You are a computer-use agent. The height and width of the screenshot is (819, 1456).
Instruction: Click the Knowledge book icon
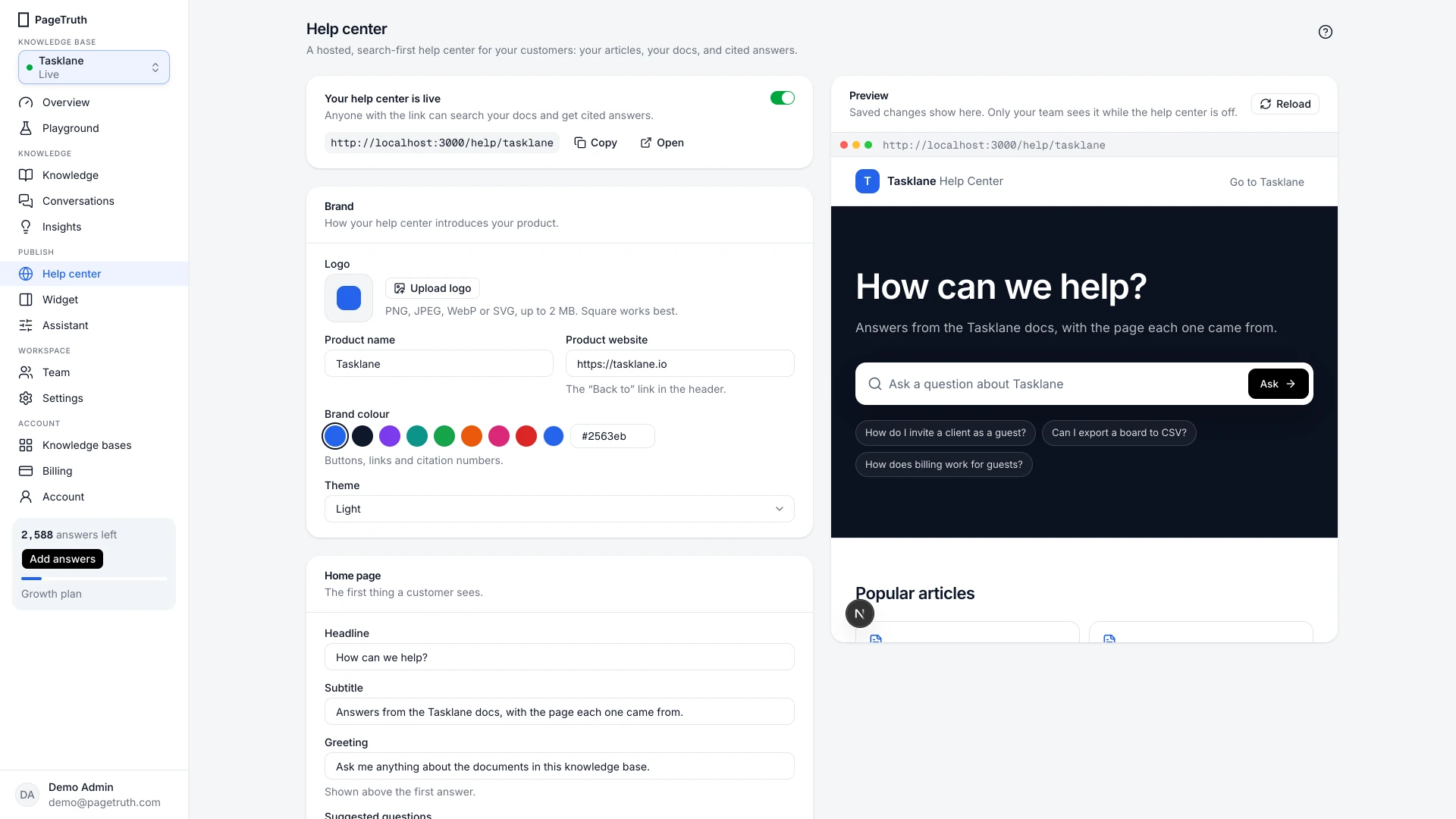[x=26, y=175]
